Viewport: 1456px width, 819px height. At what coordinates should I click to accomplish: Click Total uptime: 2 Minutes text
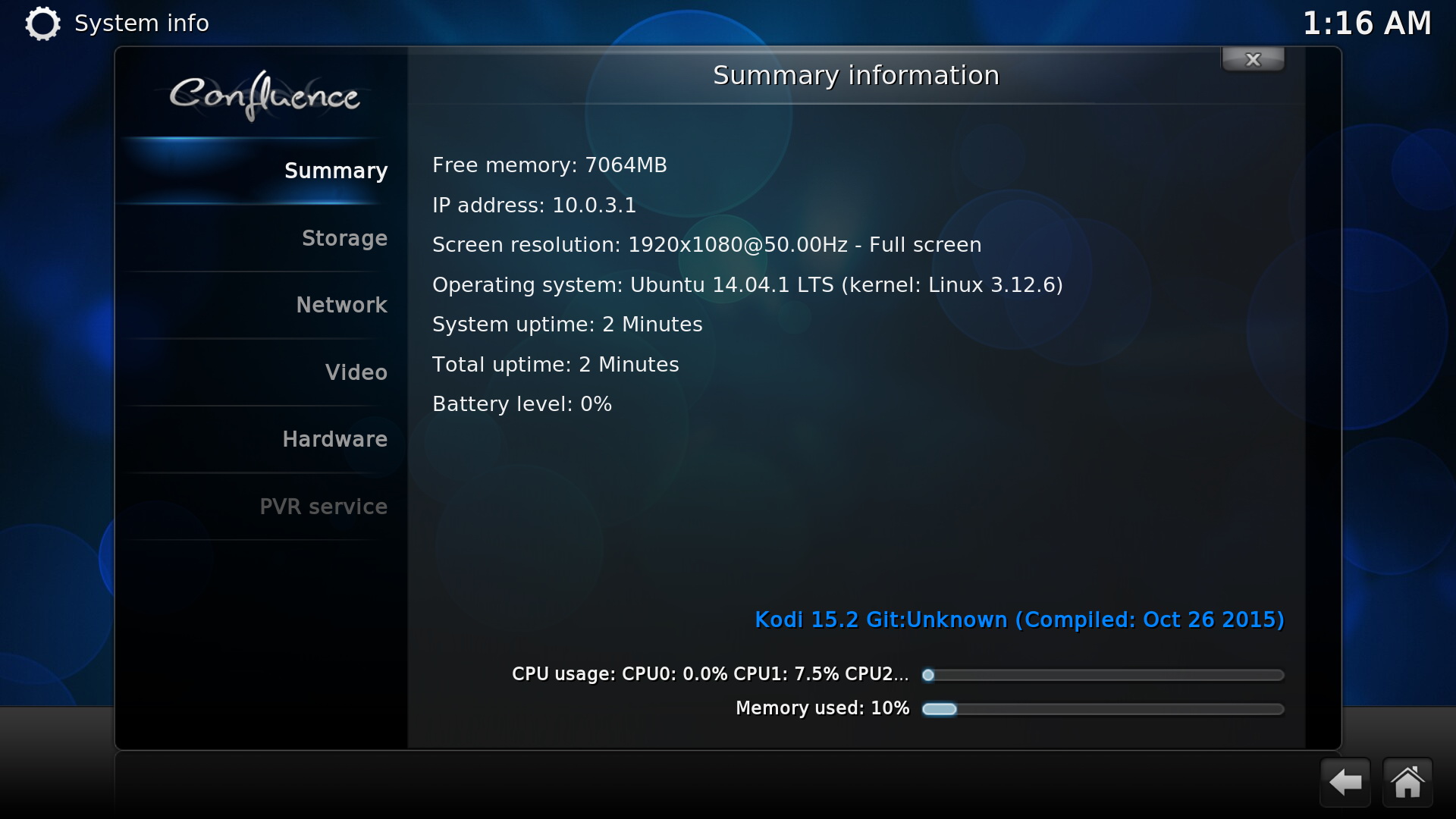(x=556, y=365)
